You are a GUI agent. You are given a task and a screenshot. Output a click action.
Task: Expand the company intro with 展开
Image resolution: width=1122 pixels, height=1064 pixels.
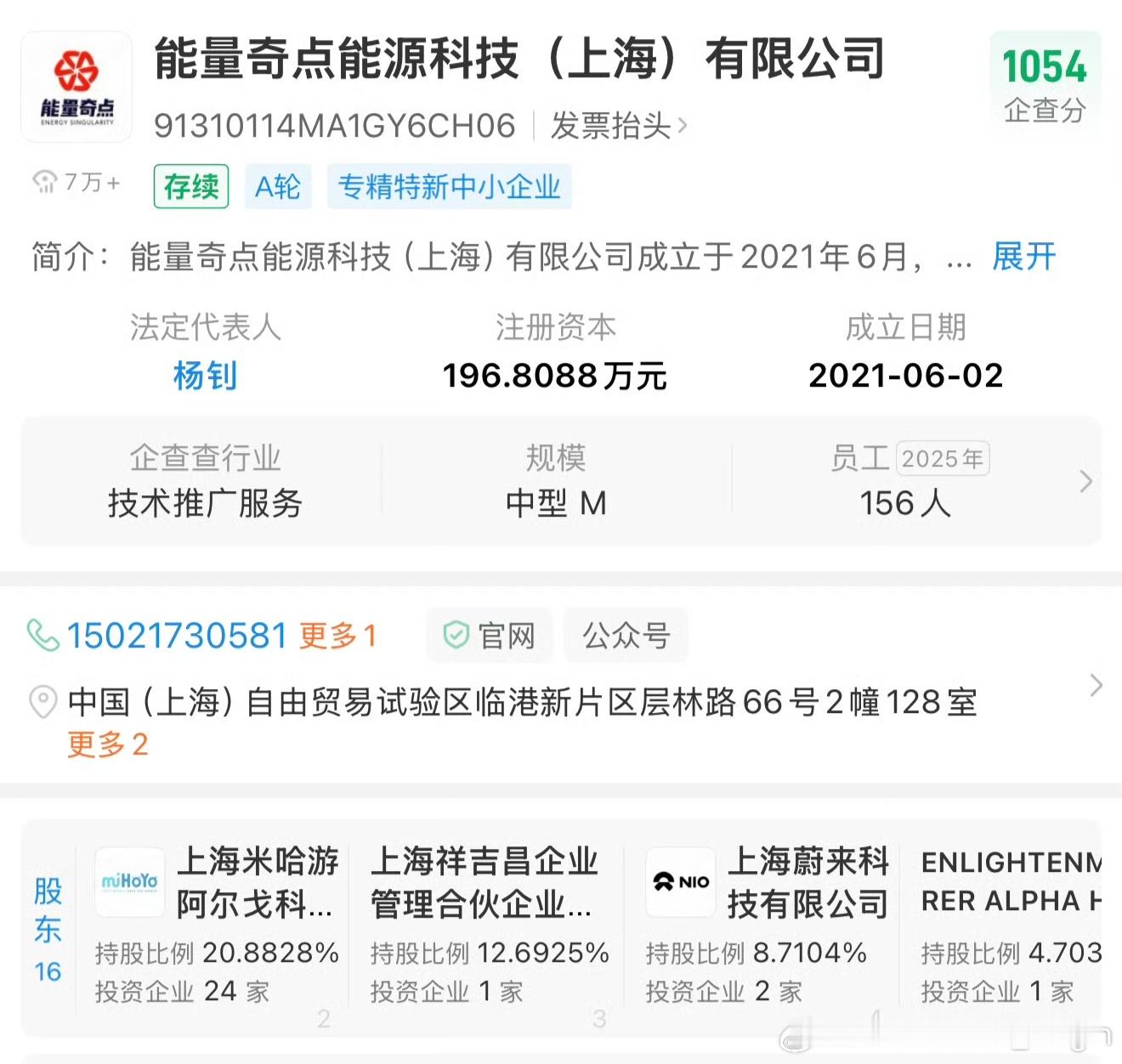1024,256
